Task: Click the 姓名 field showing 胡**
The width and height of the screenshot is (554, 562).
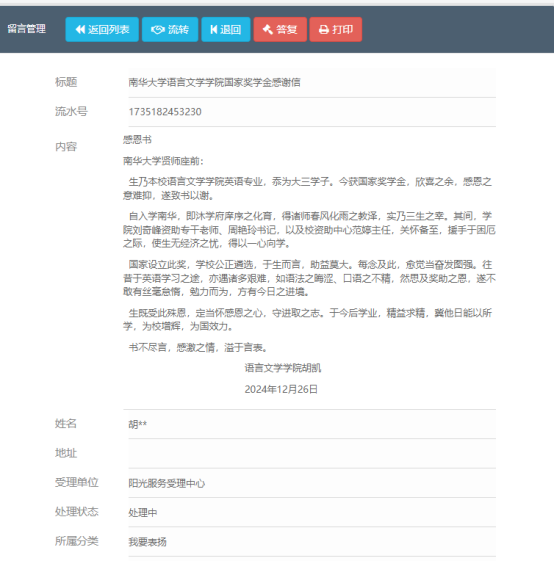Action: point(312,424)
